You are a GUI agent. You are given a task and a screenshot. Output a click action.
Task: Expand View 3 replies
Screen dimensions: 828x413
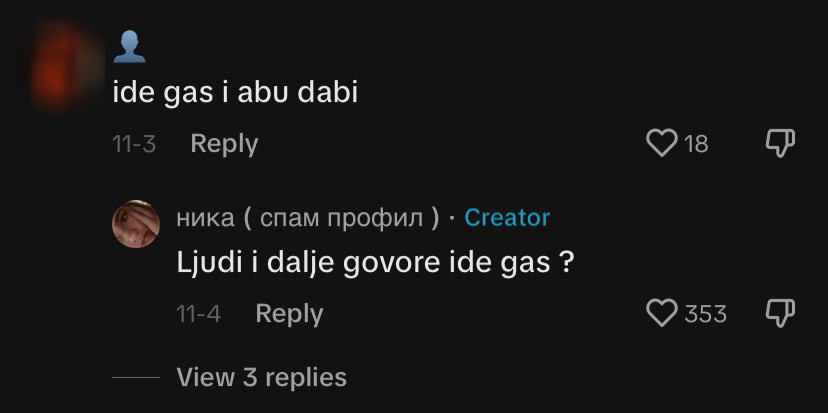click(261, 377)
